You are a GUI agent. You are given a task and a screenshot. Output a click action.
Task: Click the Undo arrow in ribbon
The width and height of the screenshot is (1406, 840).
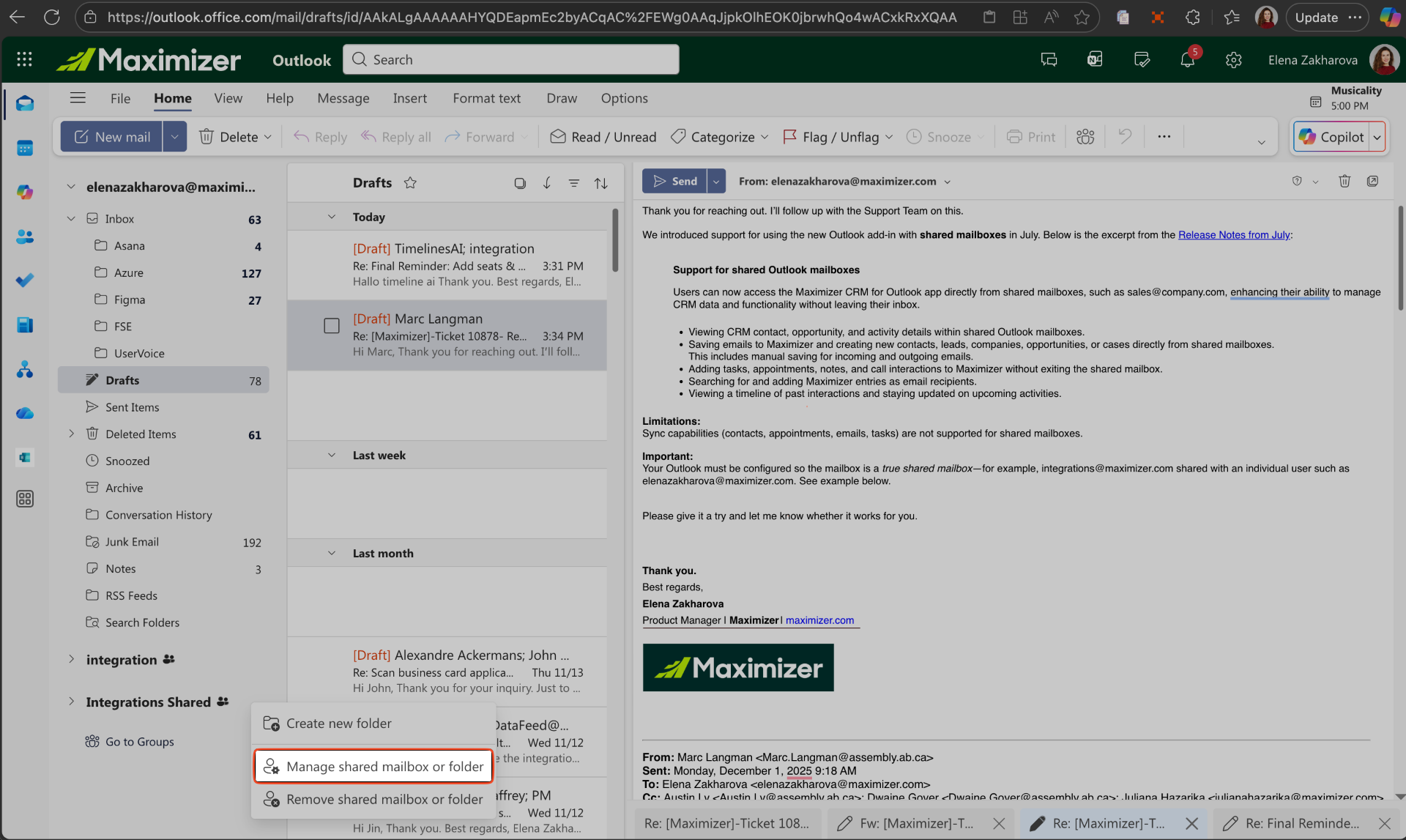pyautogui.click(x=1125, y=137)
